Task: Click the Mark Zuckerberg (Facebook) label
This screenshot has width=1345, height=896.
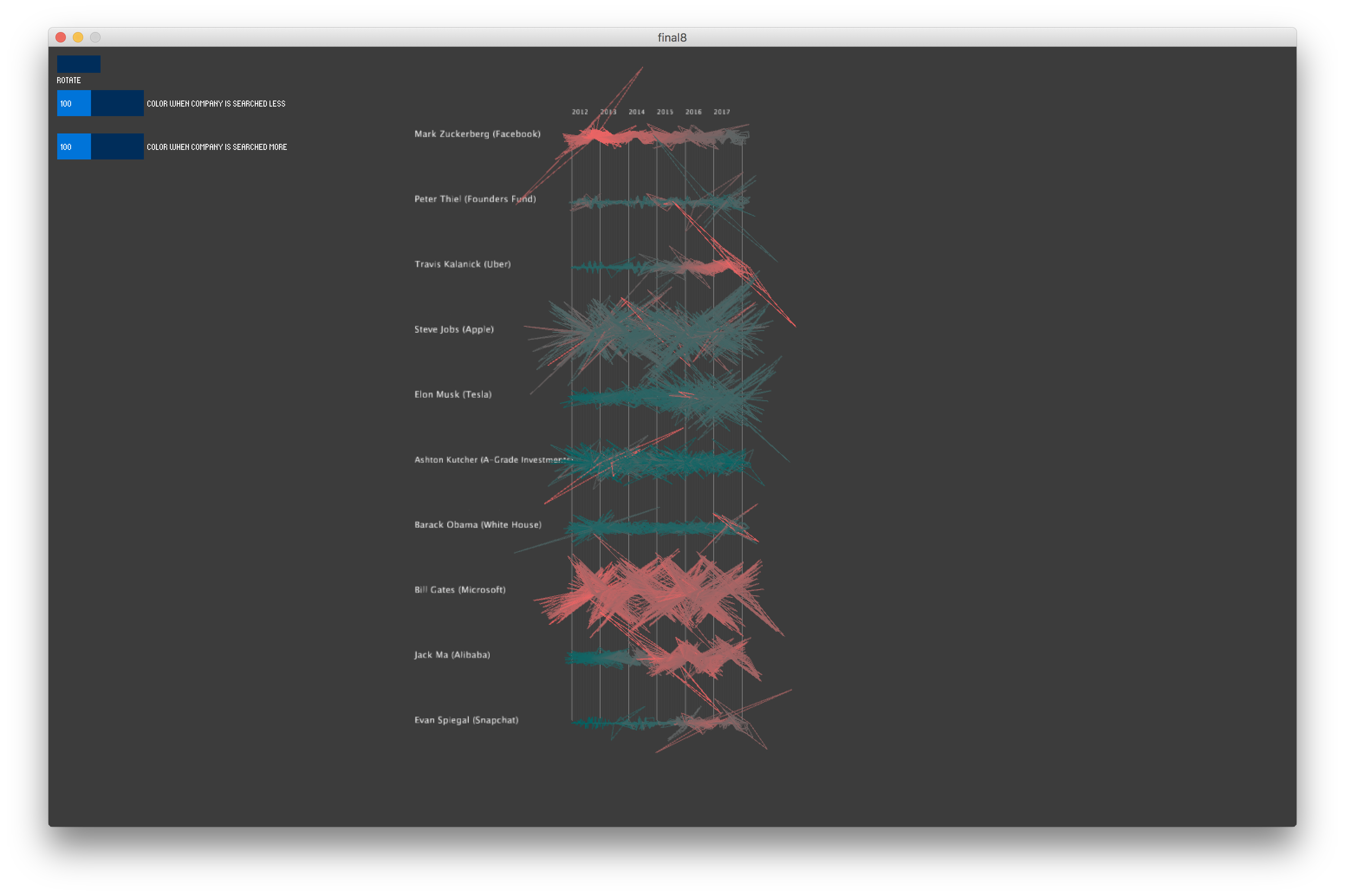Action: 477,134
